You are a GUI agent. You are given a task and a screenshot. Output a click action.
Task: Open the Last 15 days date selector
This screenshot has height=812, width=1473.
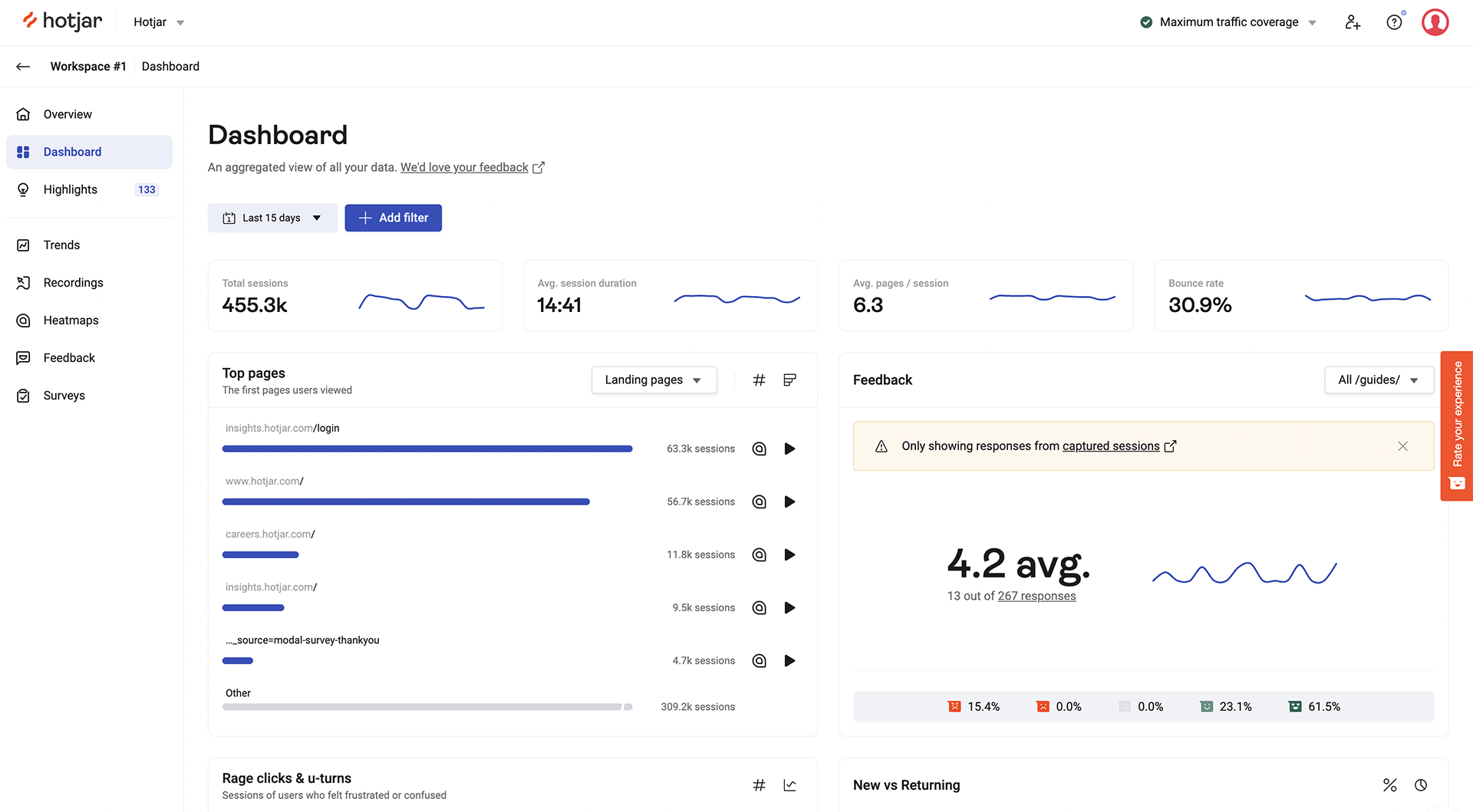pyautogui.click(x=272, y=218)
